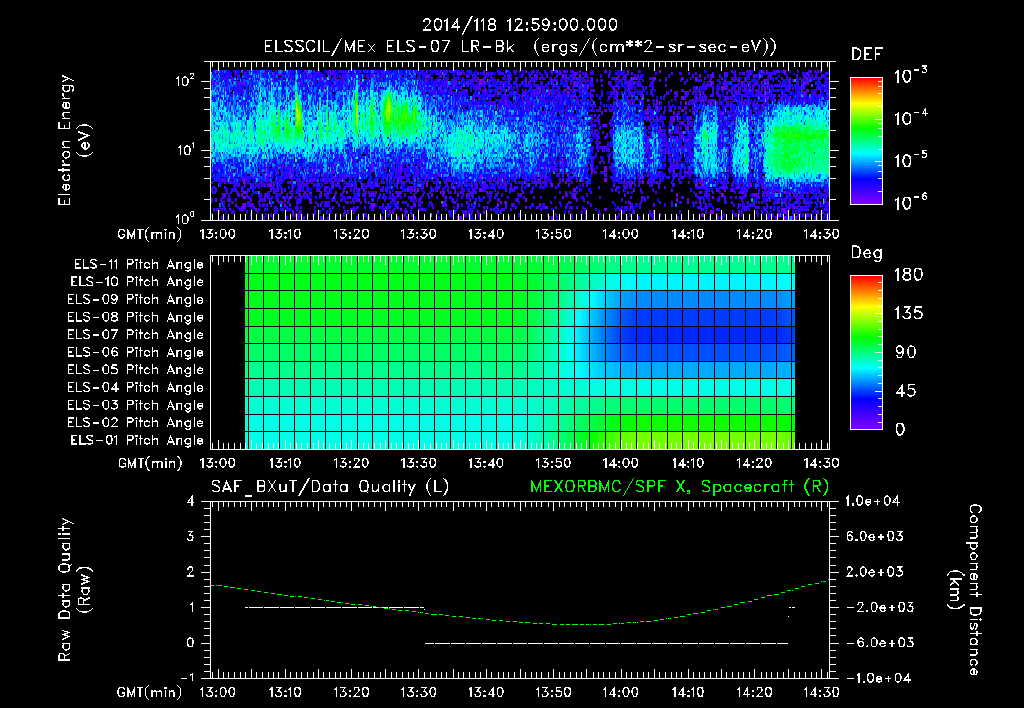The height and width of the screenshot is (708, 1024).
Task: Click the 13:50 tick under the pitch angle panel
Action: pyautogui.click(x=552, y=463)
